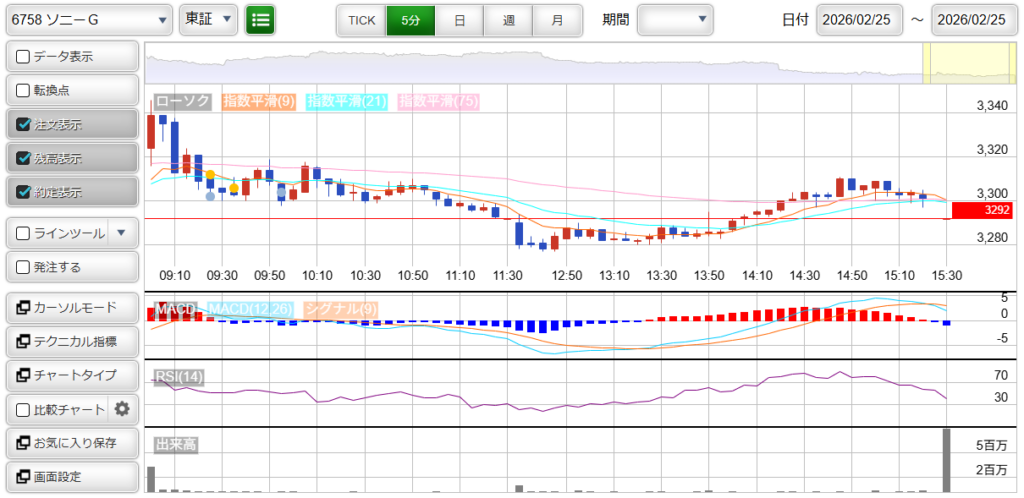Viewport: 1024px width, 498px height.
Task: Toggle the 転換点 checkbox
Action: click(24, 91)
